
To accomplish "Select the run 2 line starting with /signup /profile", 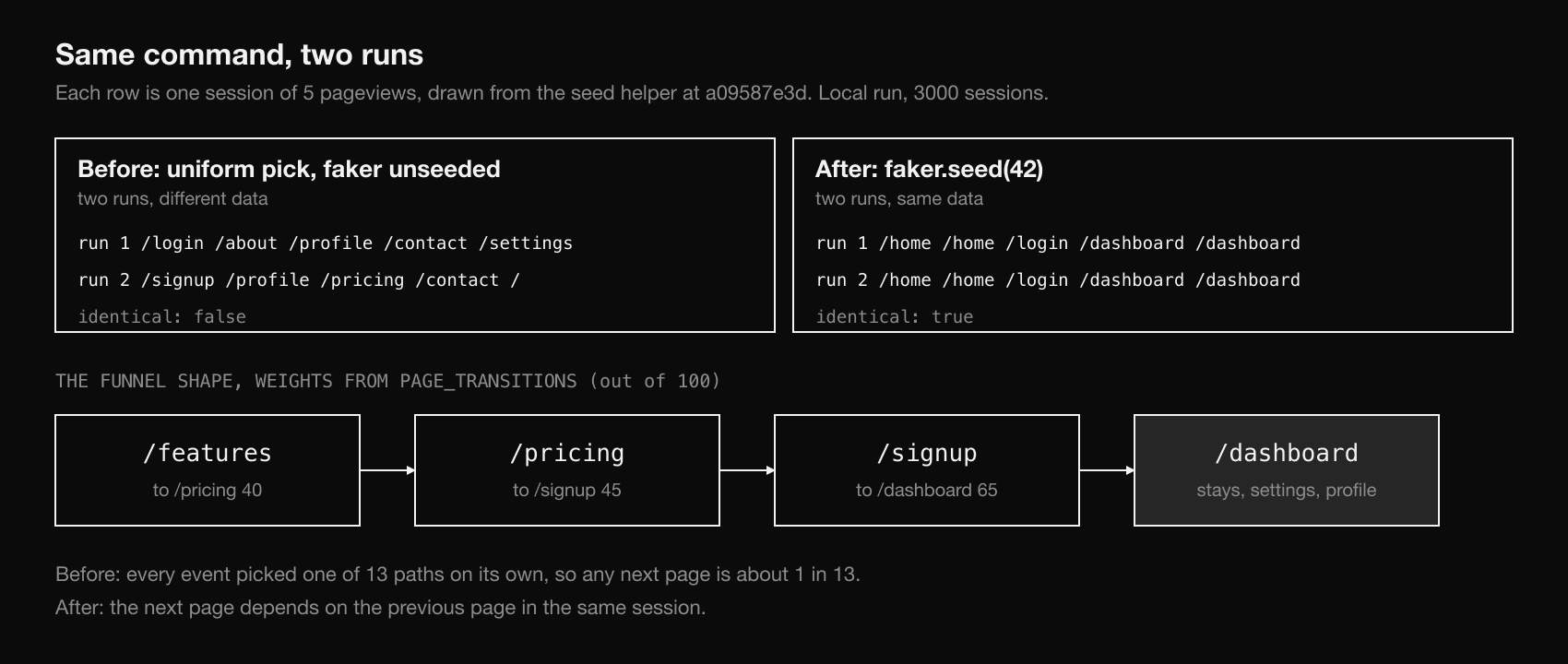I will pos(299,280).
